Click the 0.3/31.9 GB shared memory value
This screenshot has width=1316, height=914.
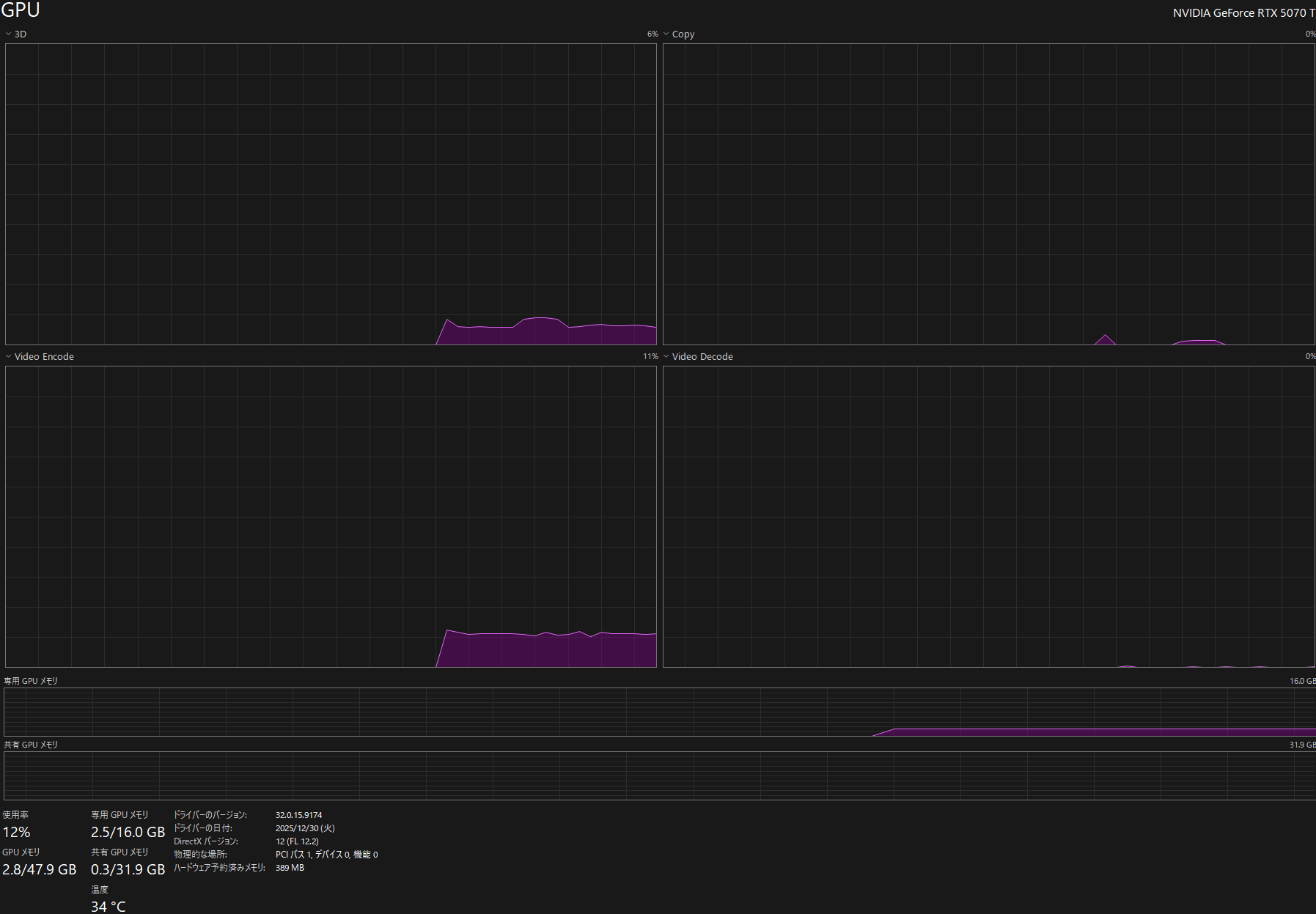128,870
